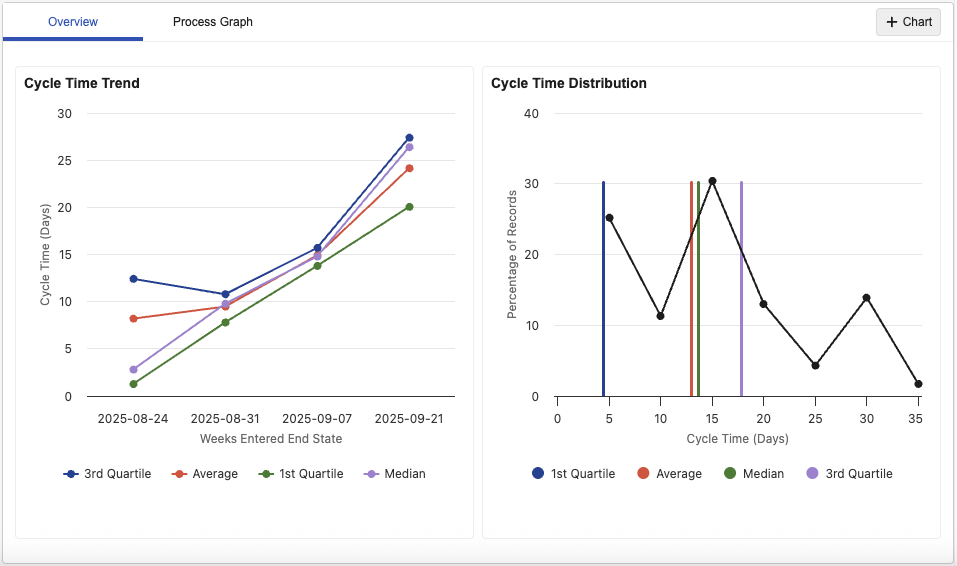Click the distribution point at 30 days

coord(866,298)
